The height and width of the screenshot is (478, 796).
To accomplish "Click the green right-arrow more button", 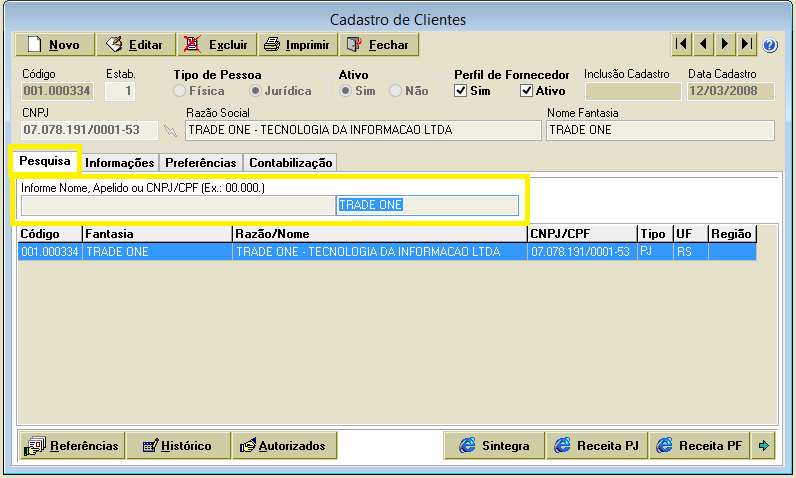I will pos(764,446).
